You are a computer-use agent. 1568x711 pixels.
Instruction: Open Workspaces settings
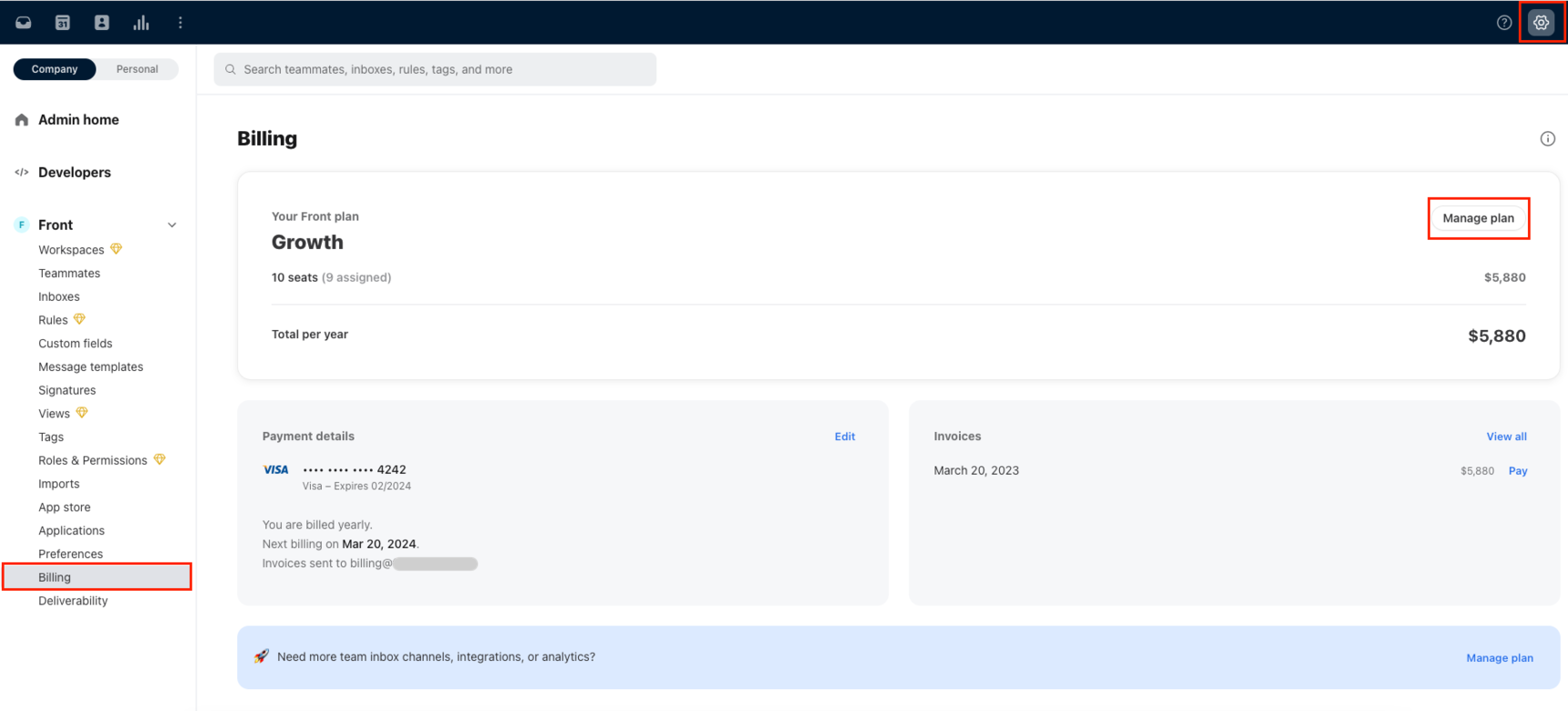click(71, 250)
